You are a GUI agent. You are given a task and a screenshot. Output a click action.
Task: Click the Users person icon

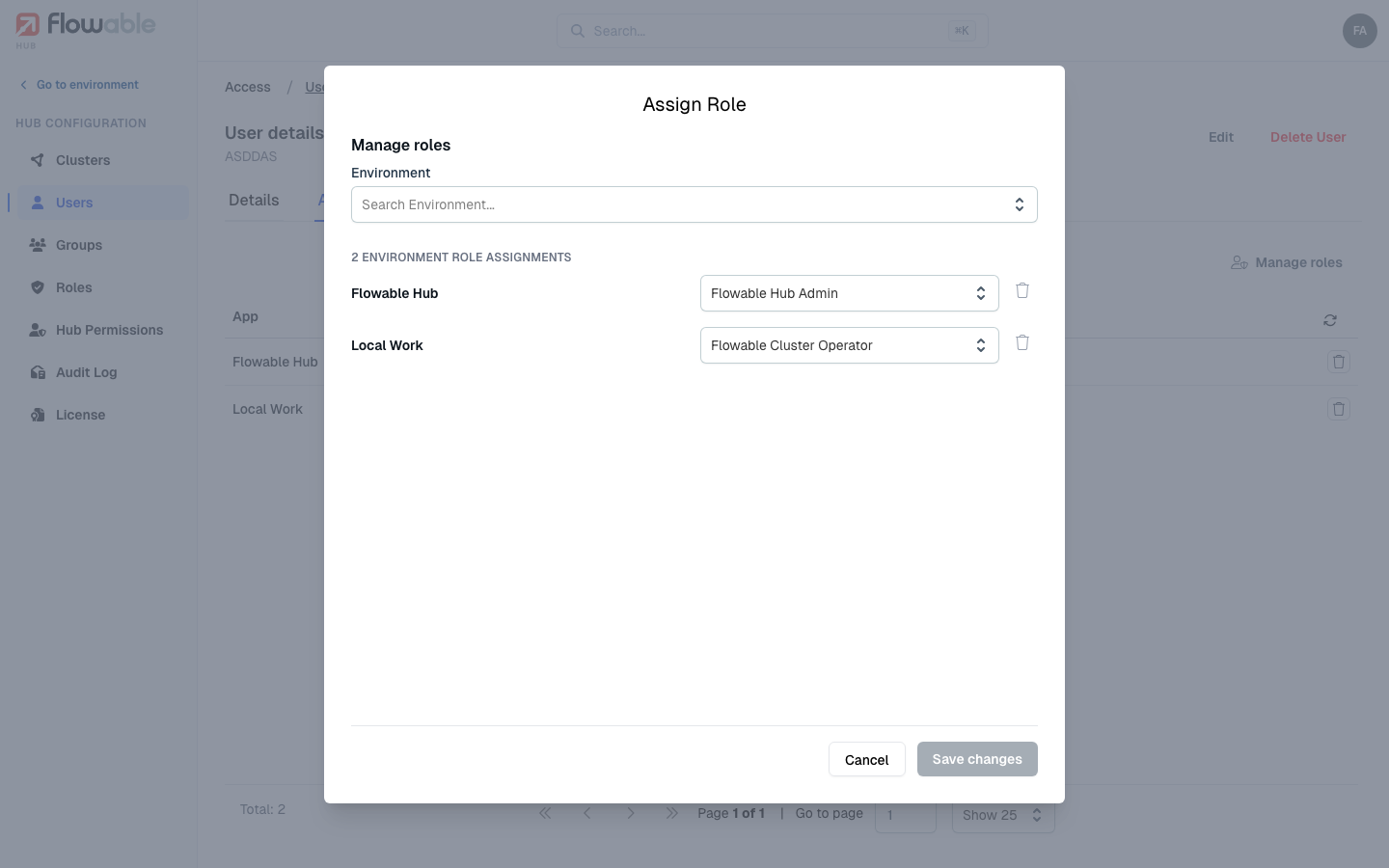pyautogui.click(x=38, y=203)
